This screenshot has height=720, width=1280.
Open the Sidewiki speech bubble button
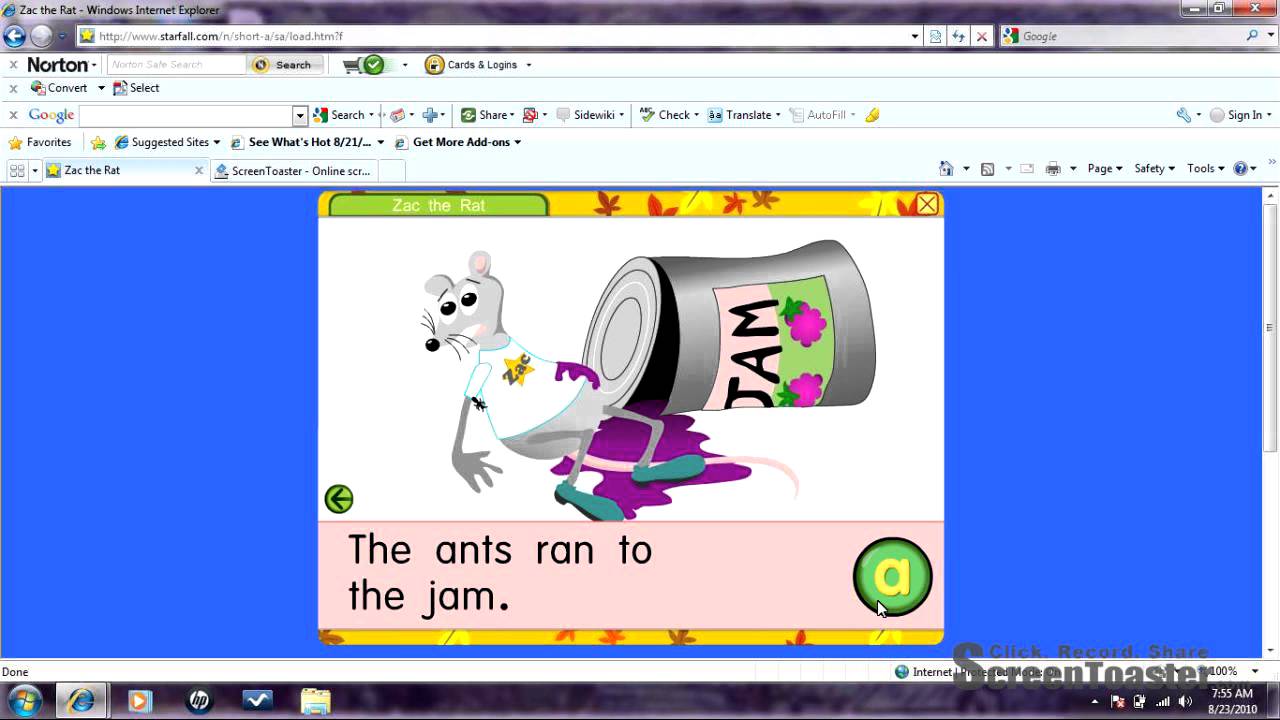click(x=589, y=115)
